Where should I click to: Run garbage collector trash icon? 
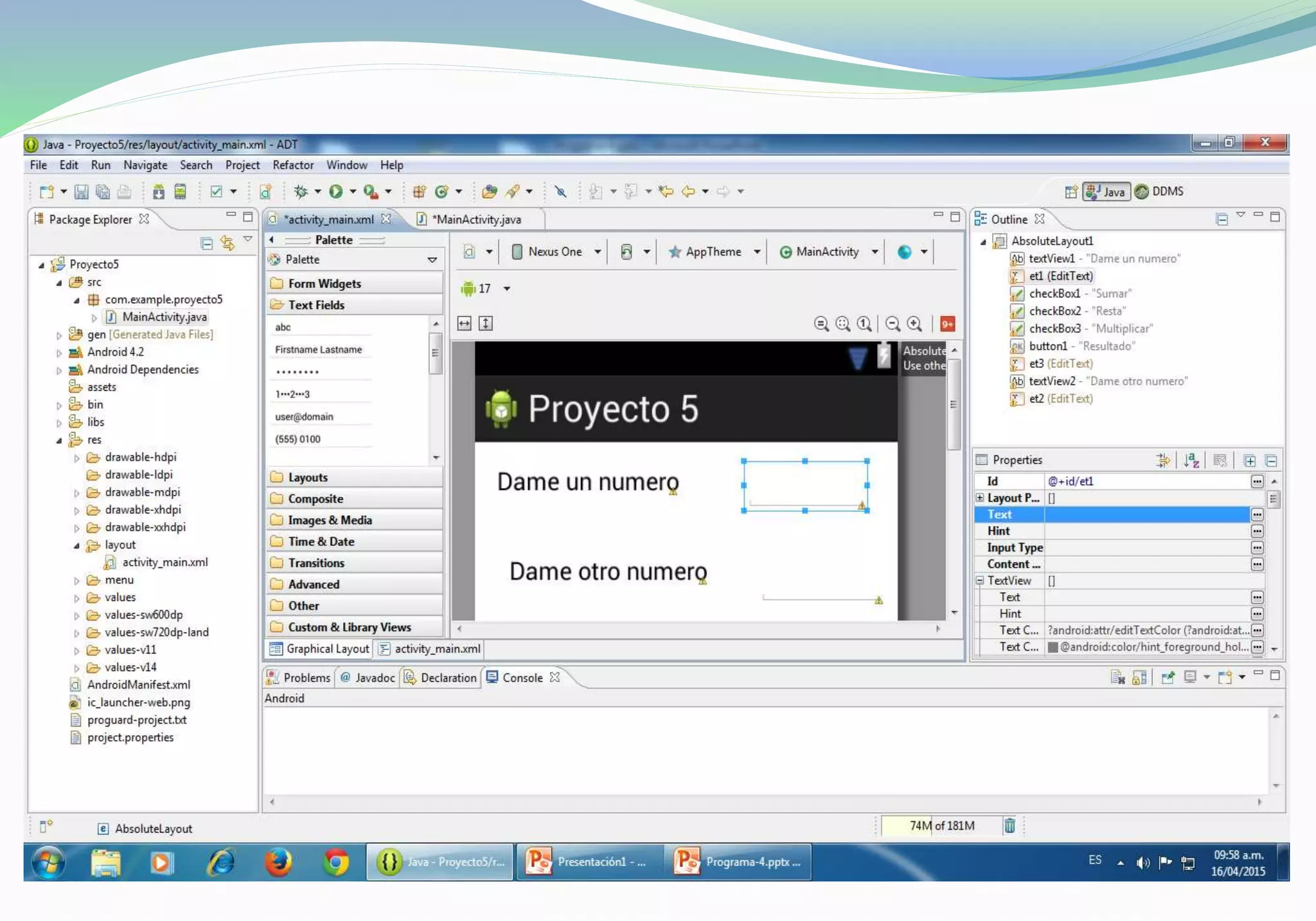1009,825
